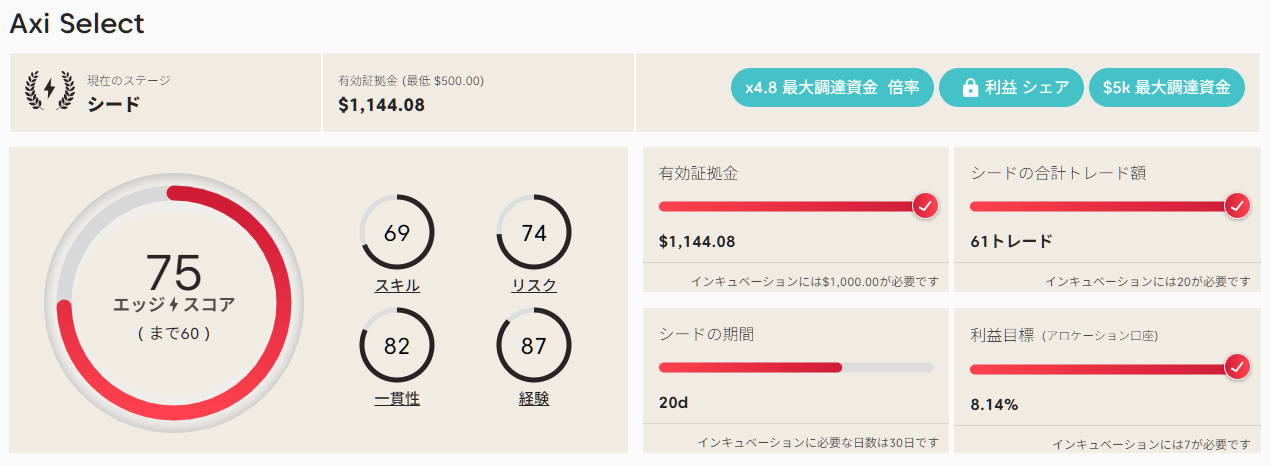The width and height of the screenshot is (1271, 466).
Task: Open the リスク score link
Action: point(534,286)
